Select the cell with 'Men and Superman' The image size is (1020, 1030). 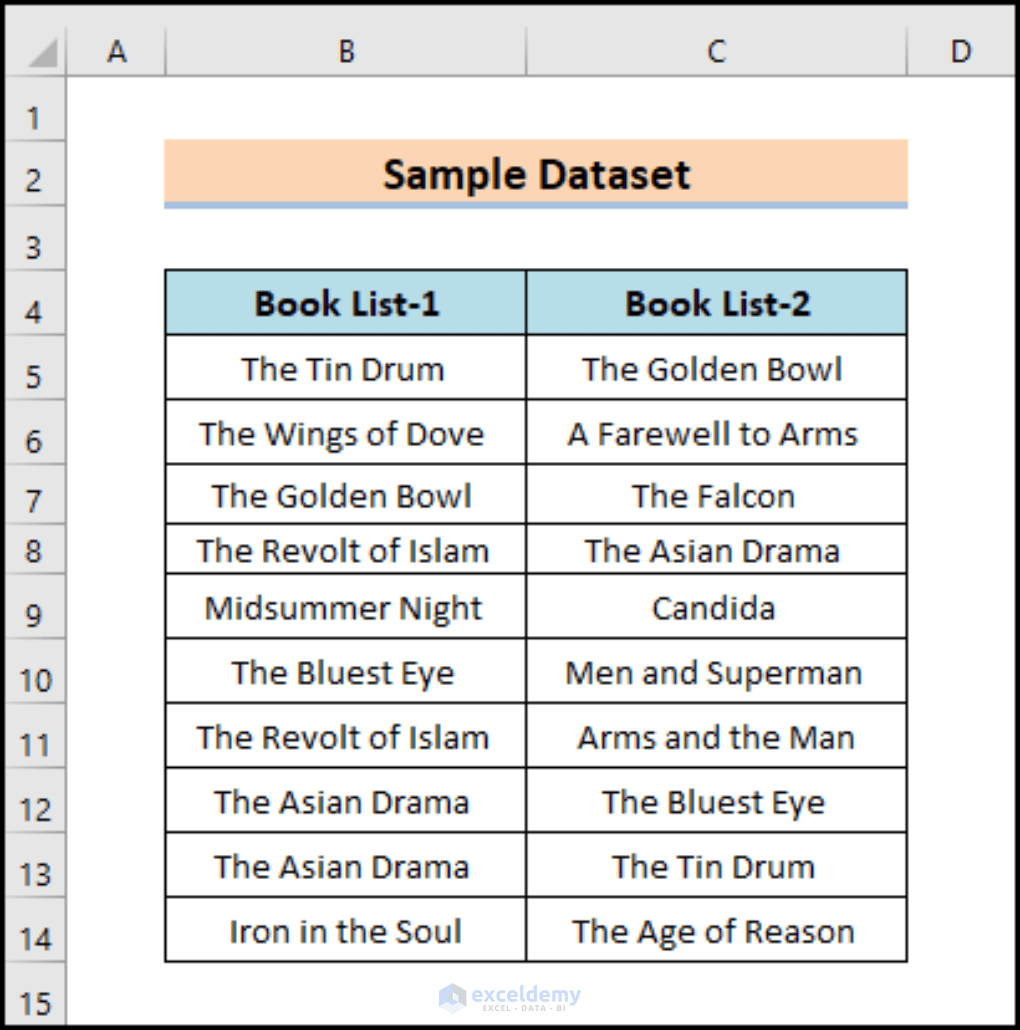[715, 673]
